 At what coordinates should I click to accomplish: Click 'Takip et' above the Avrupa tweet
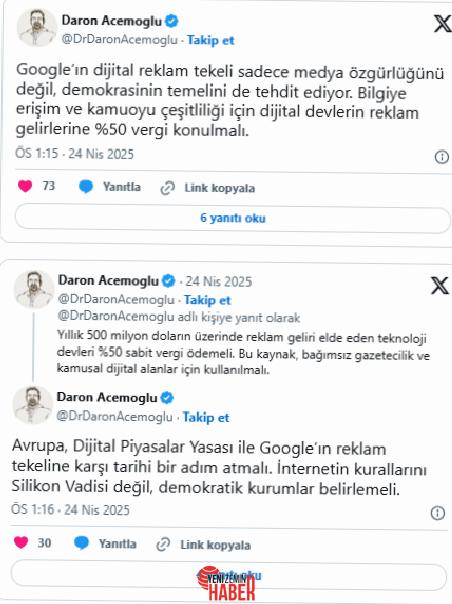pyautogui.click(x=206, y=417)
